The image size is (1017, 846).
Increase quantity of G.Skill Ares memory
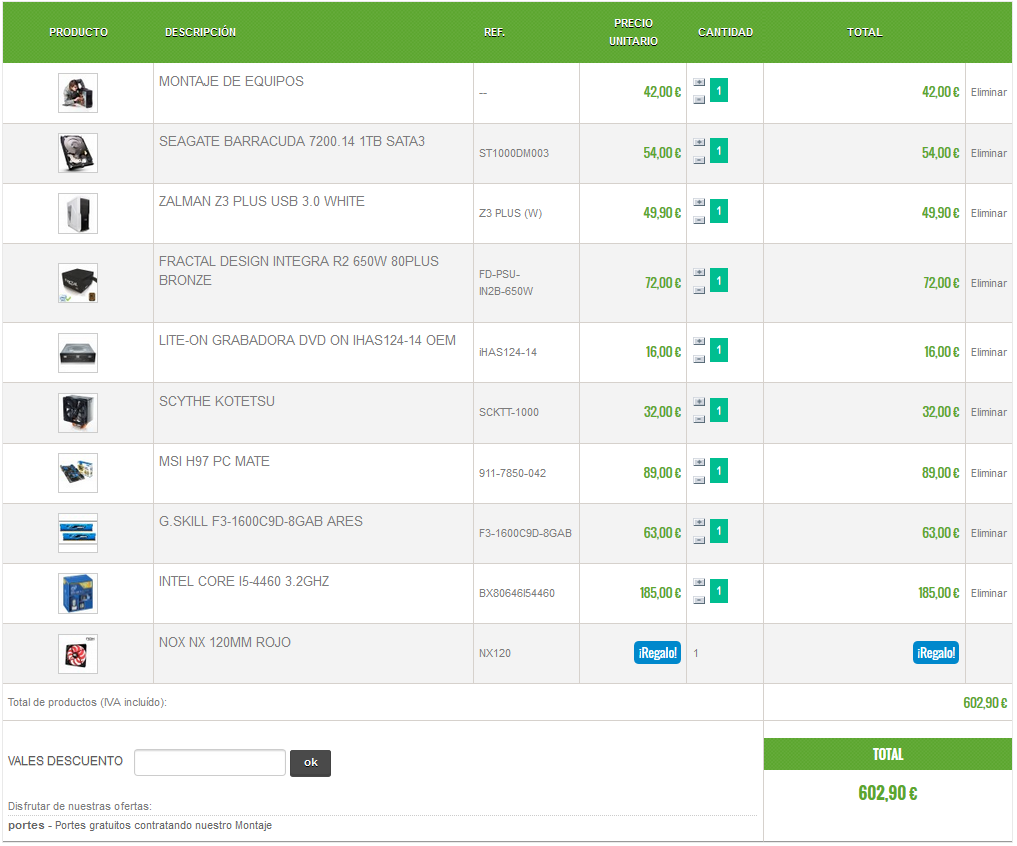coord(699,522)
